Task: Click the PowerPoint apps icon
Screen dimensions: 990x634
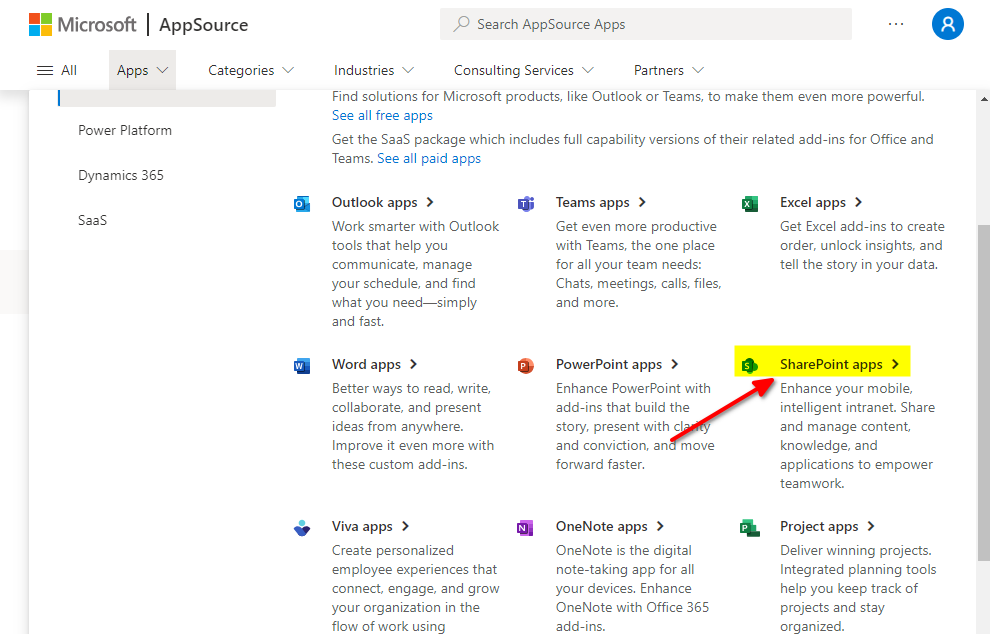Action: [x=526, y=366]
